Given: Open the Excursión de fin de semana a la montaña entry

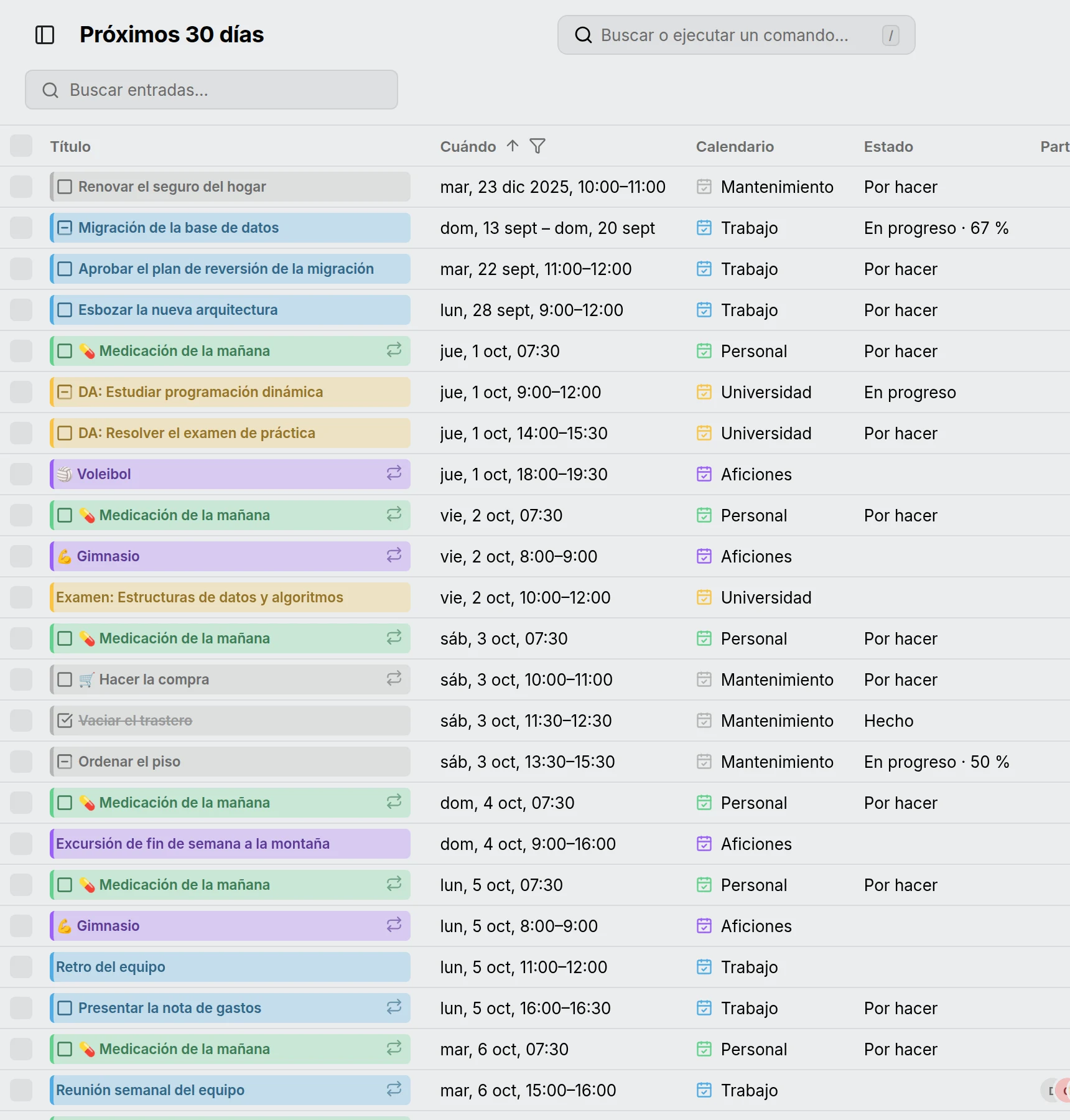Looking at the screenshot, I should click(230, 844).
